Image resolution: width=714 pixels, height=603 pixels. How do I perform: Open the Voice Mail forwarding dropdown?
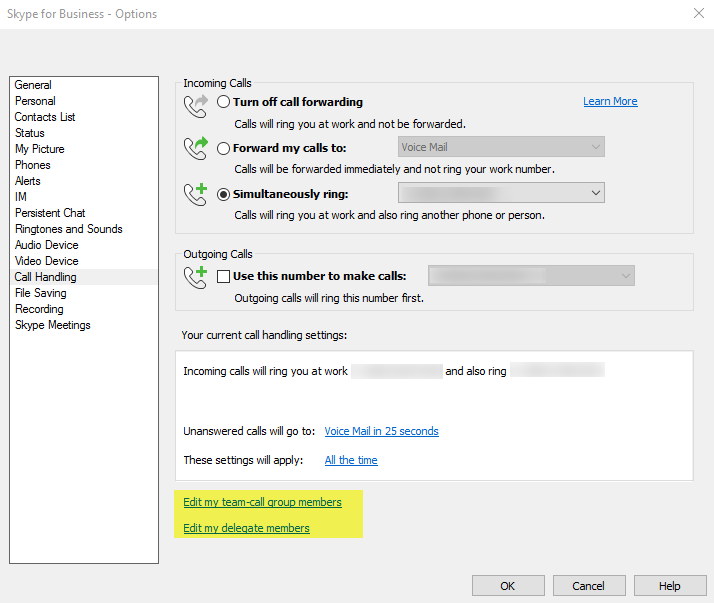501,147
